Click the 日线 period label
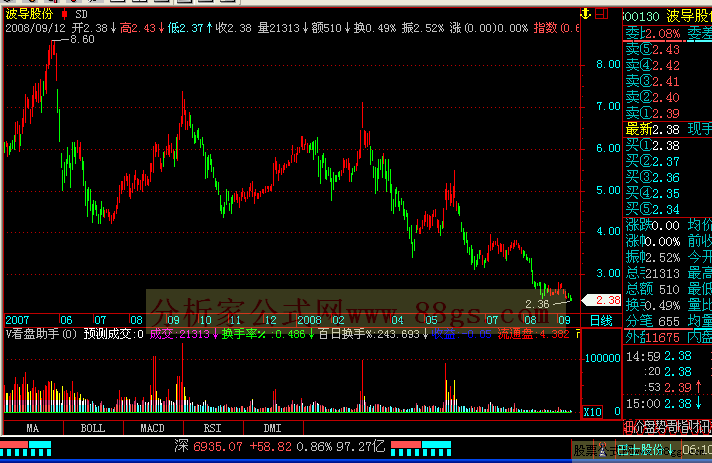712x463 pixels. point(601,321)
